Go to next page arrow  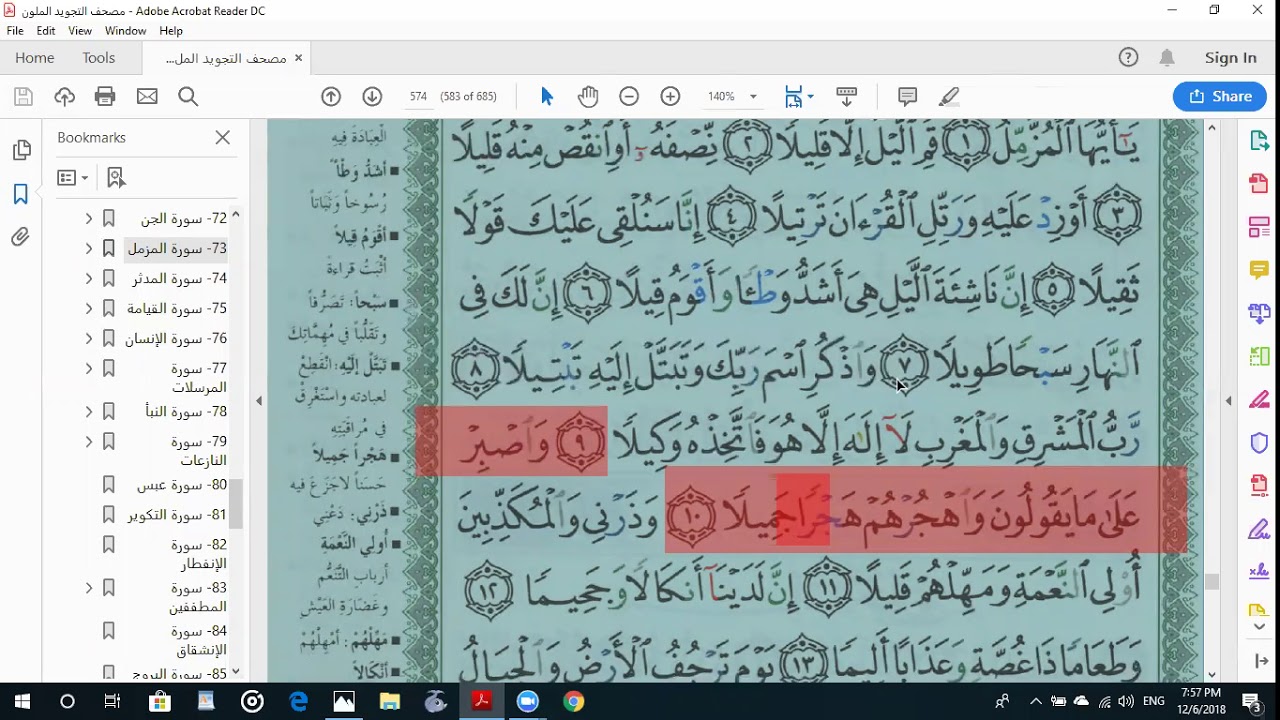(x=372, y=97)
